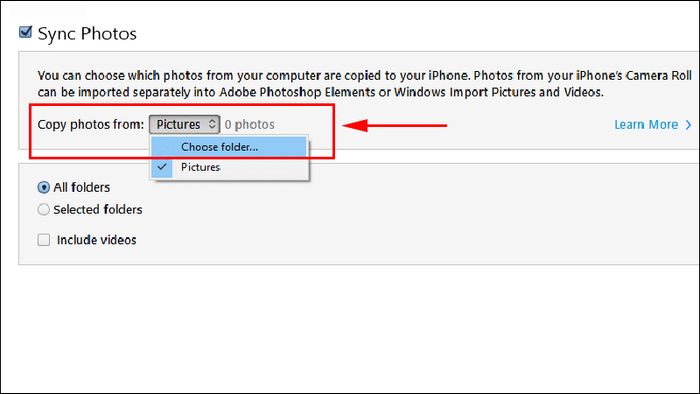Viewport: 700px width, 394px height.
Task: Click the chevron arrow after Learn More
Action: pos(688,125)
